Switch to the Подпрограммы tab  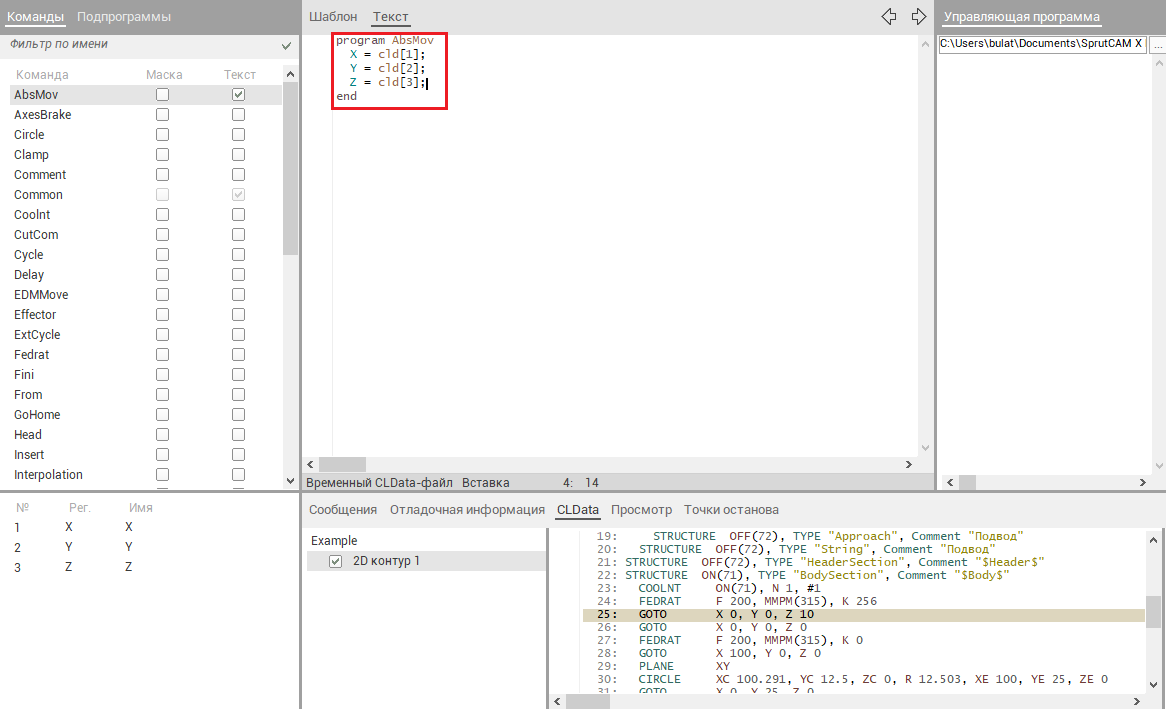click(124, 17)
